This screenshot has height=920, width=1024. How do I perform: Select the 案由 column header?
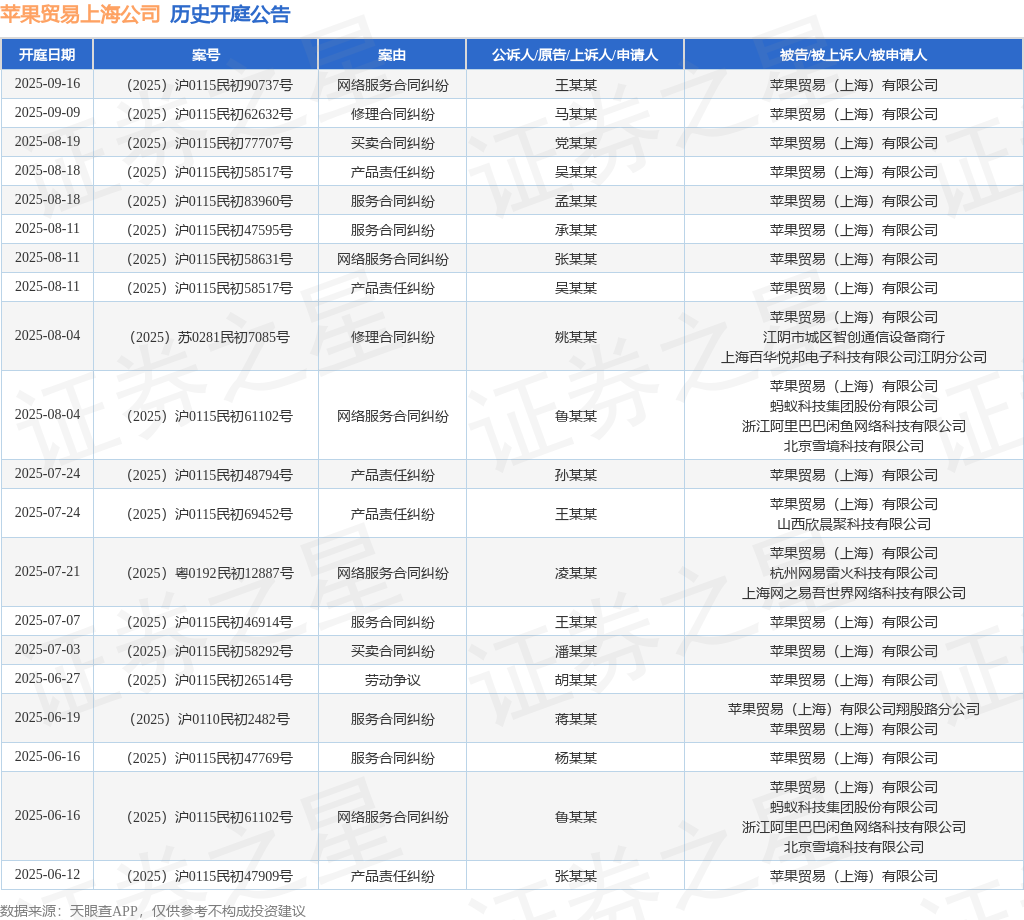click(392, 55)
